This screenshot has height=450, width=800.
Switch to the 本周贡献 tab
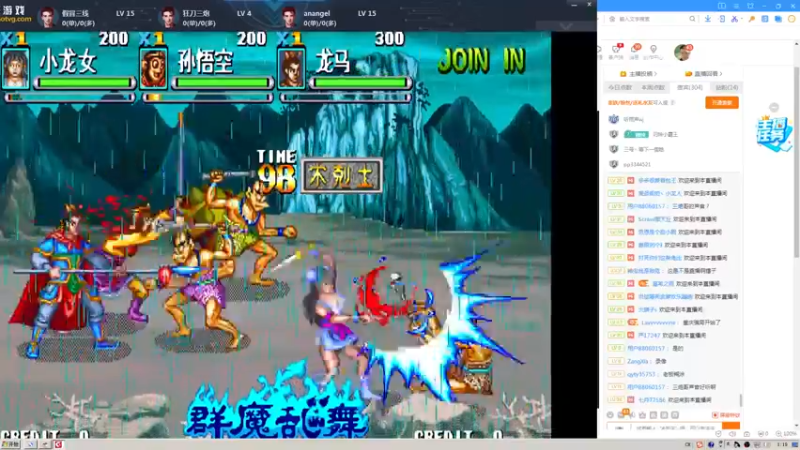click(653, 88)
